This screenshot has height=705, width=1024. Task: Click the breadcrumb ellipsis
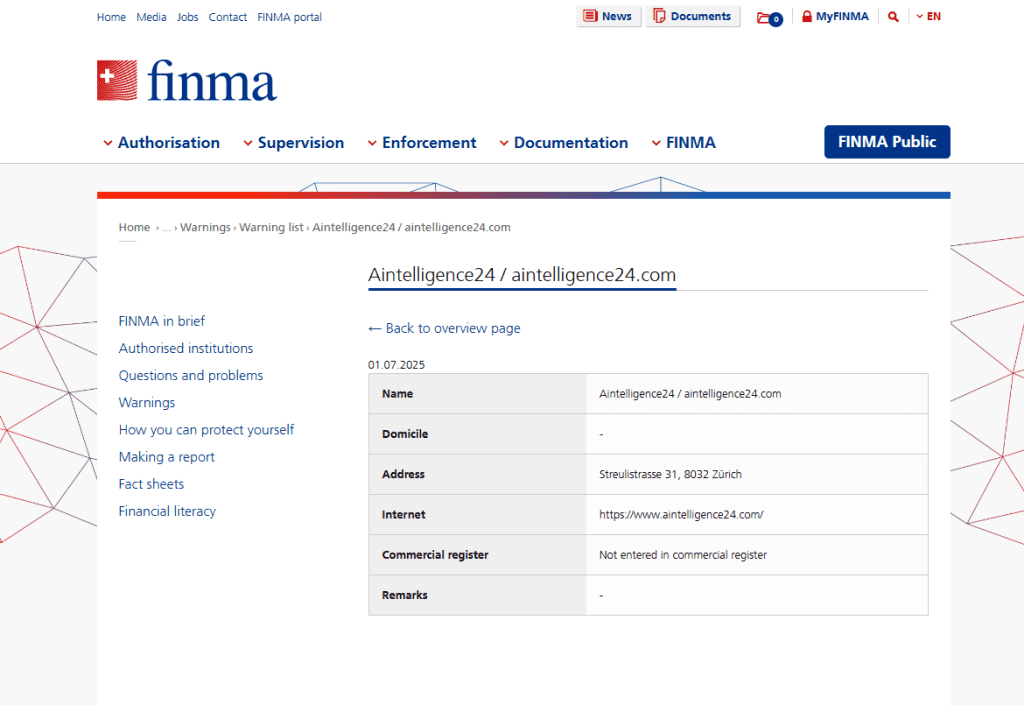(167, 228)
